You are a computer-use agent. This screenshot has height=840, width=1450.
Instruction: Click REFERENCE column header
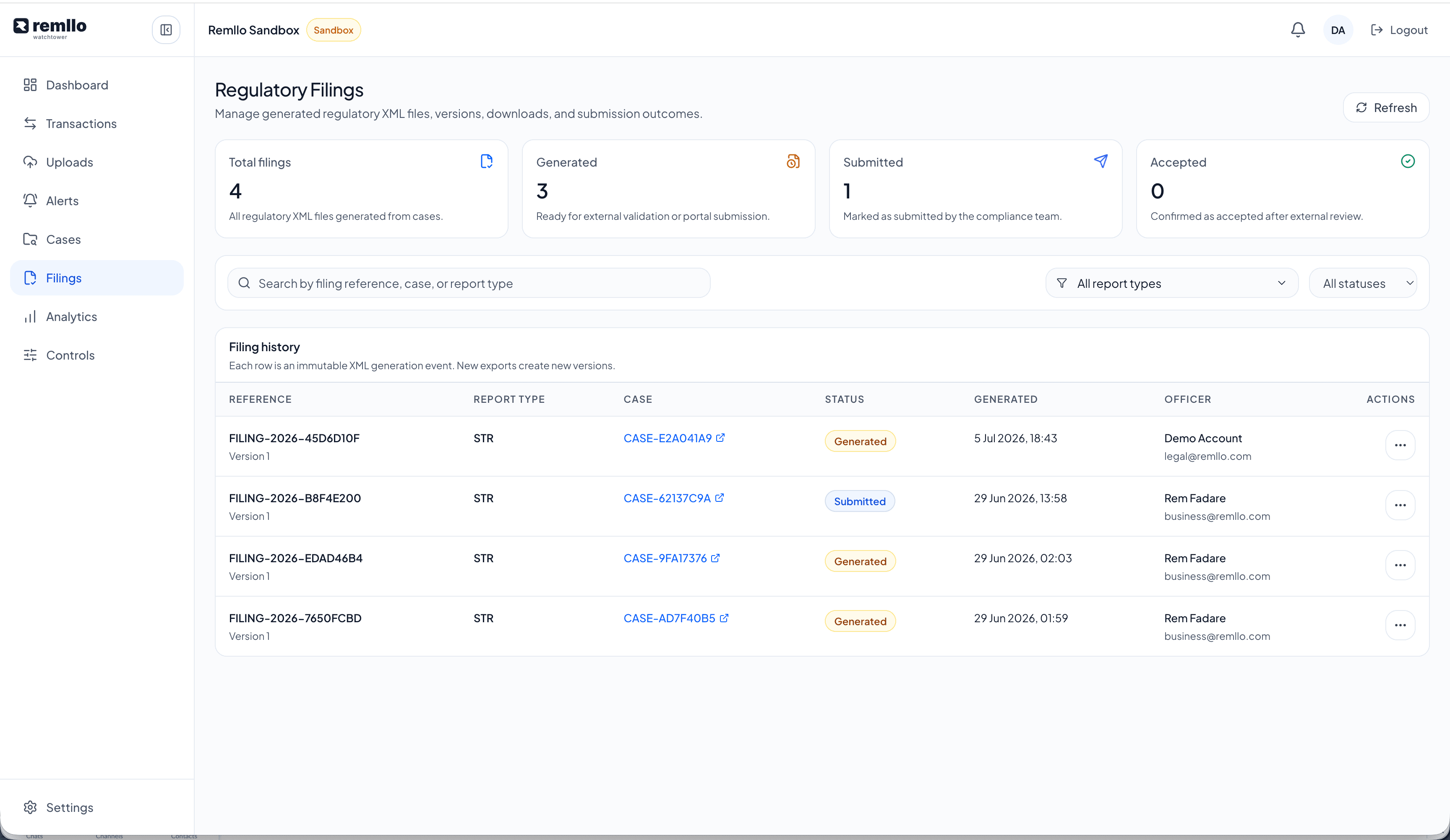pos(260,399)
